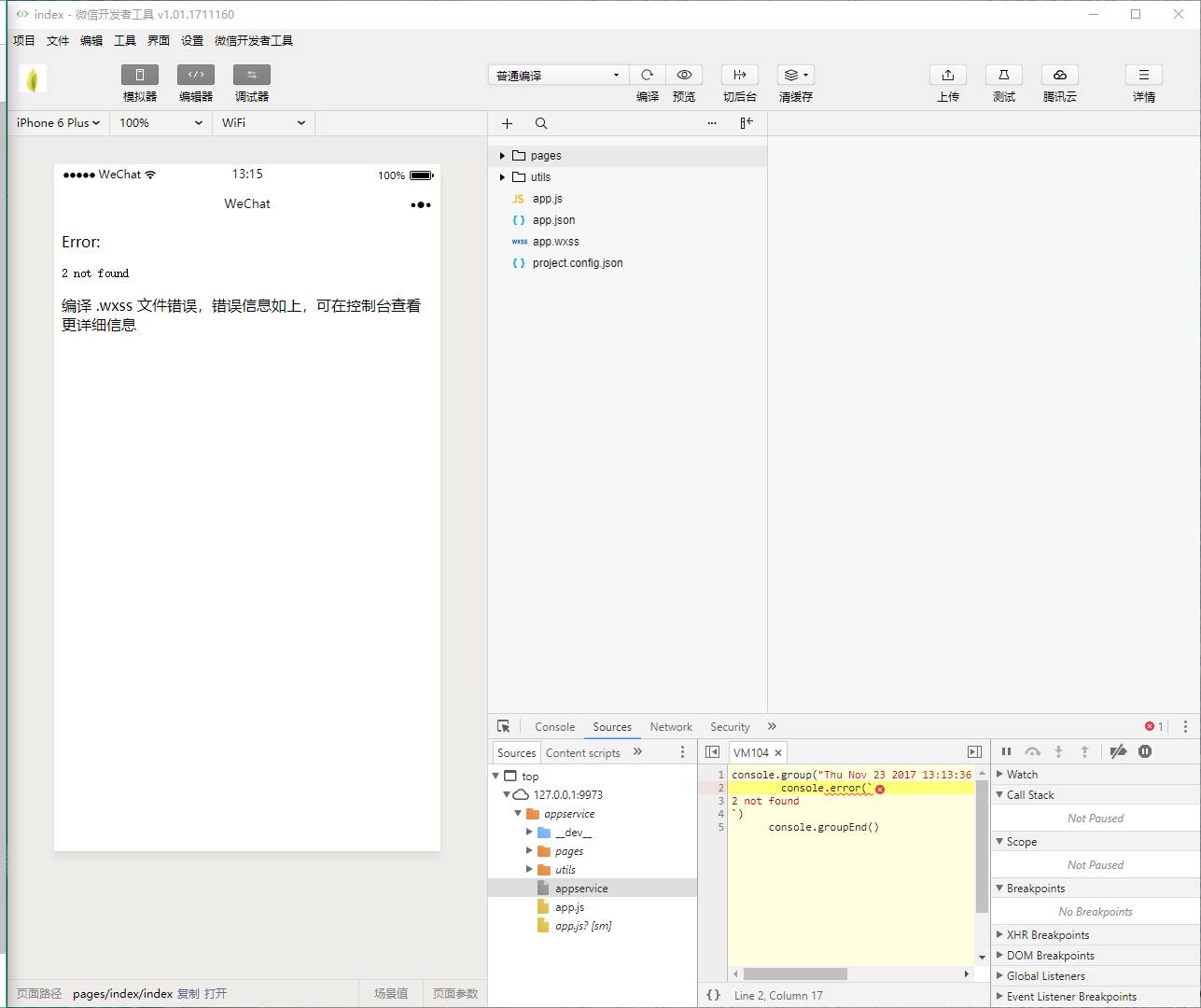The height and width of the screenshot is (1008, 1201).
Task: Expand the utils folder in file tree
Action: 502,177
